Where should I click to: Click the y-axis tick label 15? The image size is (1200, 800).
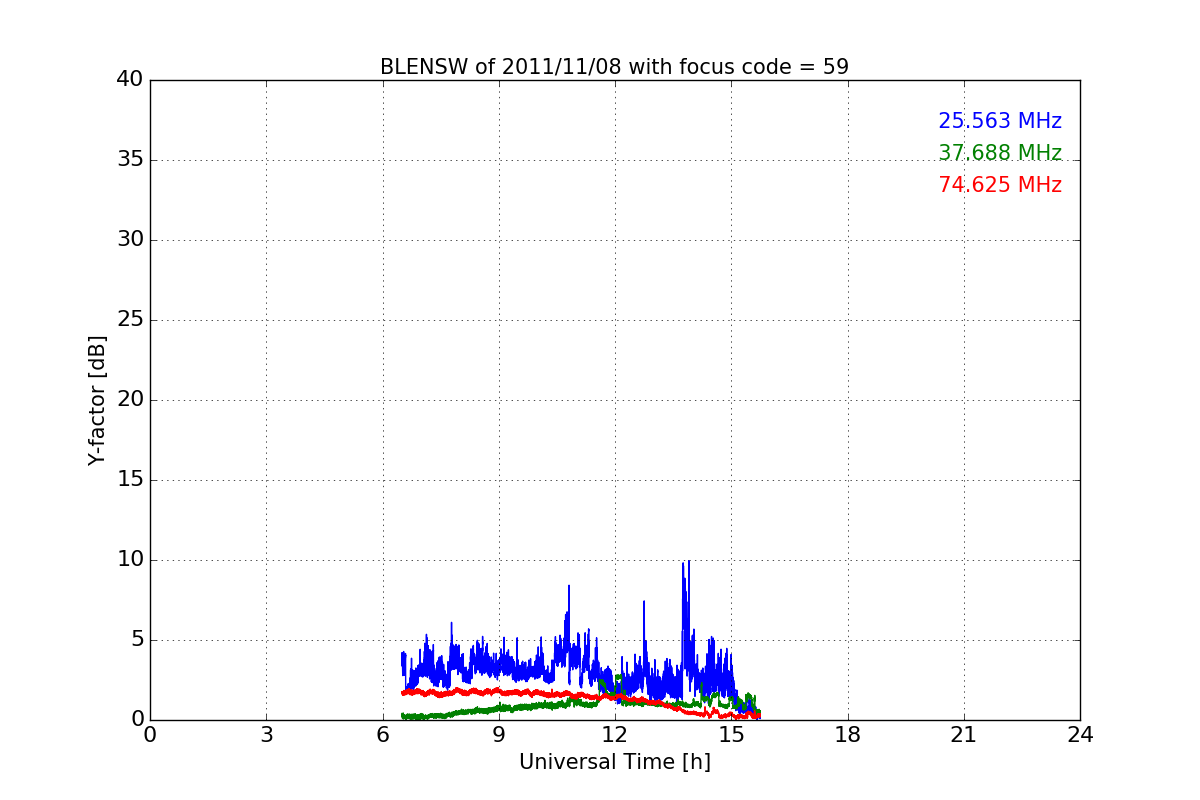tap(130, 480)
